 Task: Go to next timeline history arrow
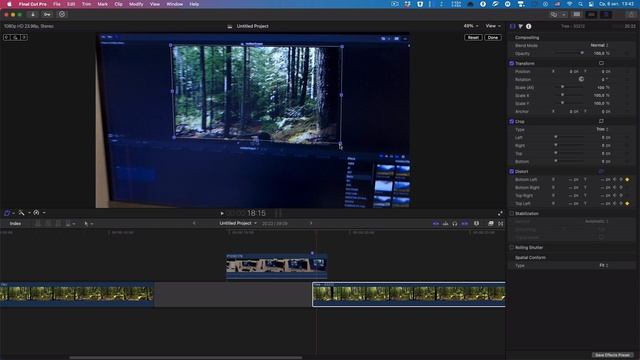pyautogui.click(x=311, y=223)
